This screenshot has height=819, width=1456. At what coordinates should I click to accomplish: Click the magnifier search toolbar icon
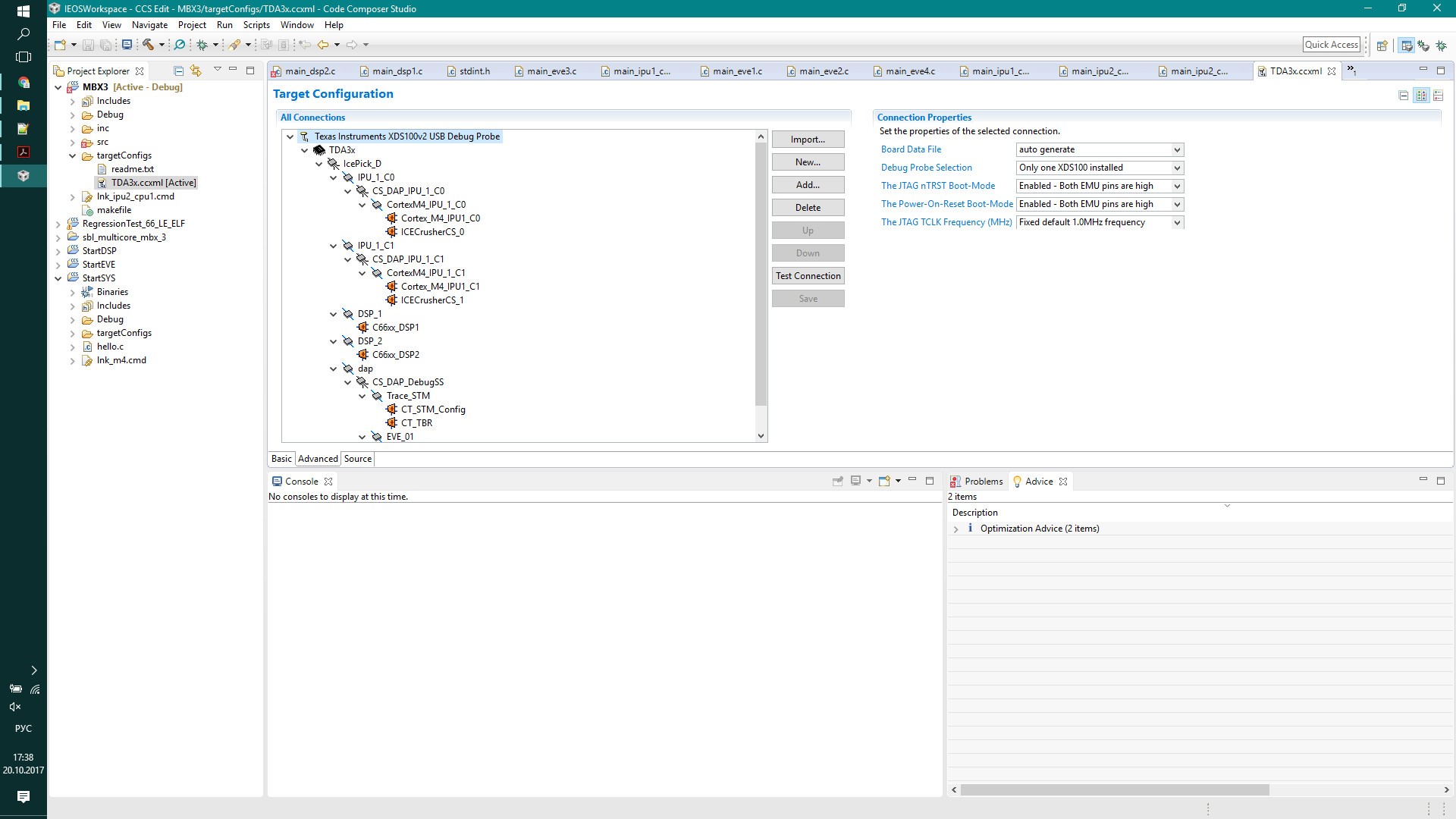180,45
